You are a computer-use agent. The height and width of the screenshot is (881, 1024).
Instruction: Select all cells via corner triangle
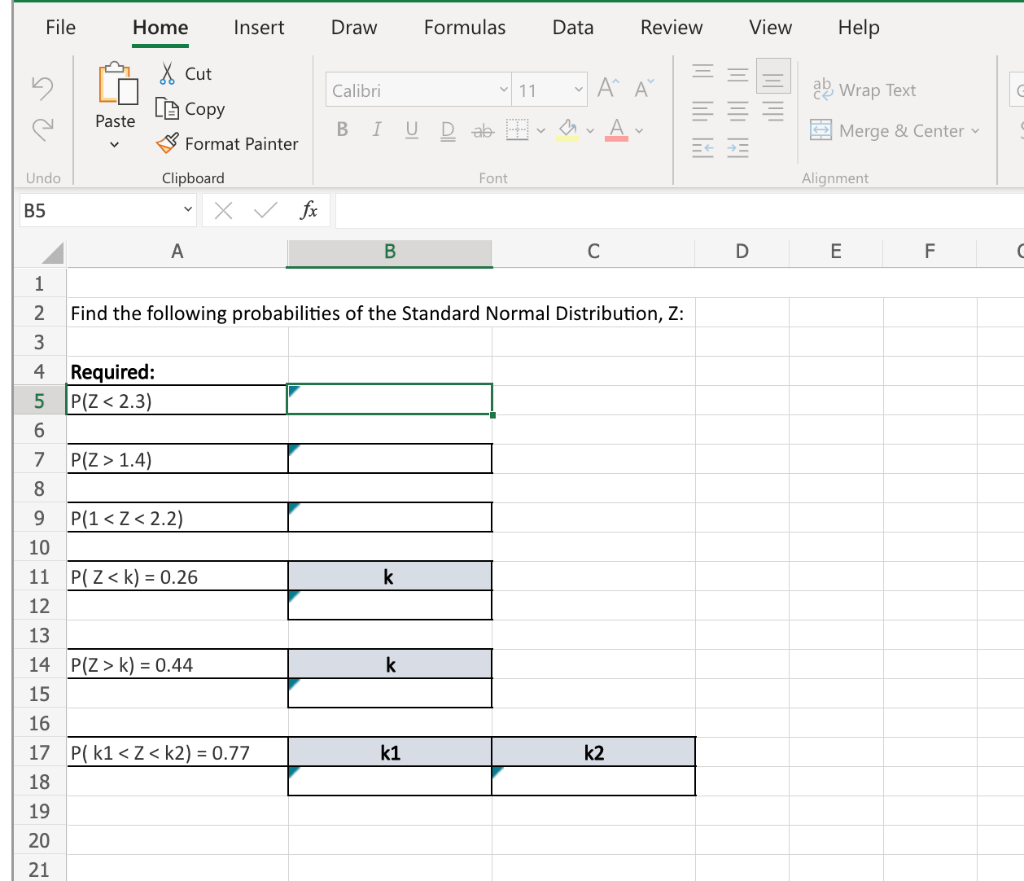(51, 253)
